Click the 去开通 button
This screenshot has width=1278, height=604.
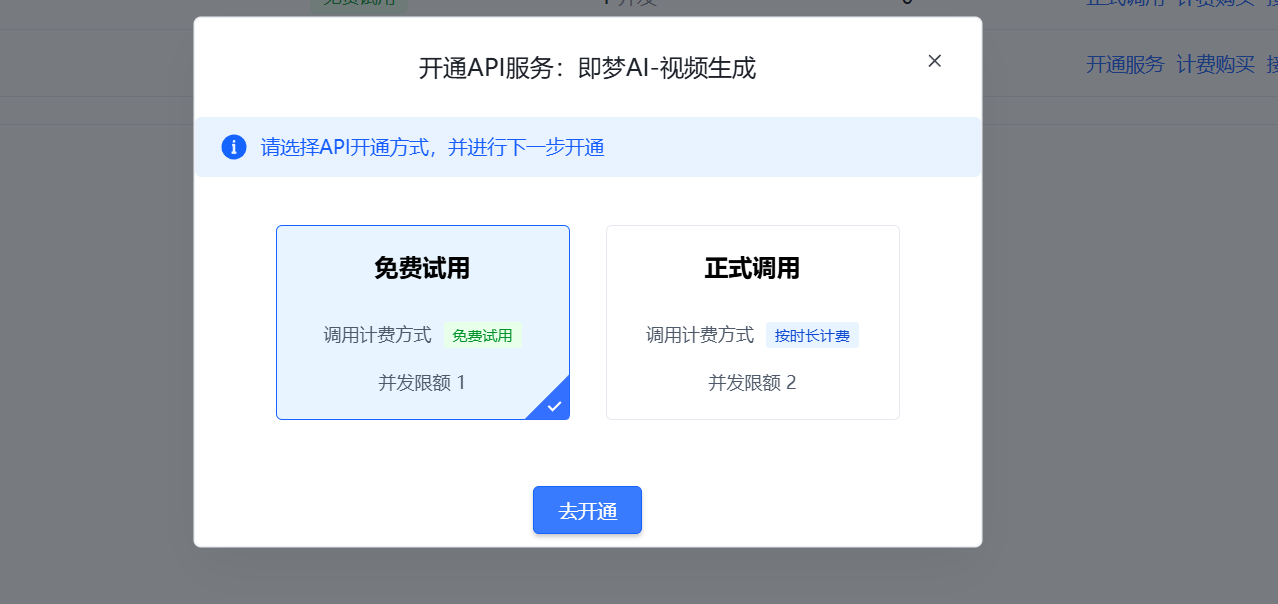[x=587, y=511]
